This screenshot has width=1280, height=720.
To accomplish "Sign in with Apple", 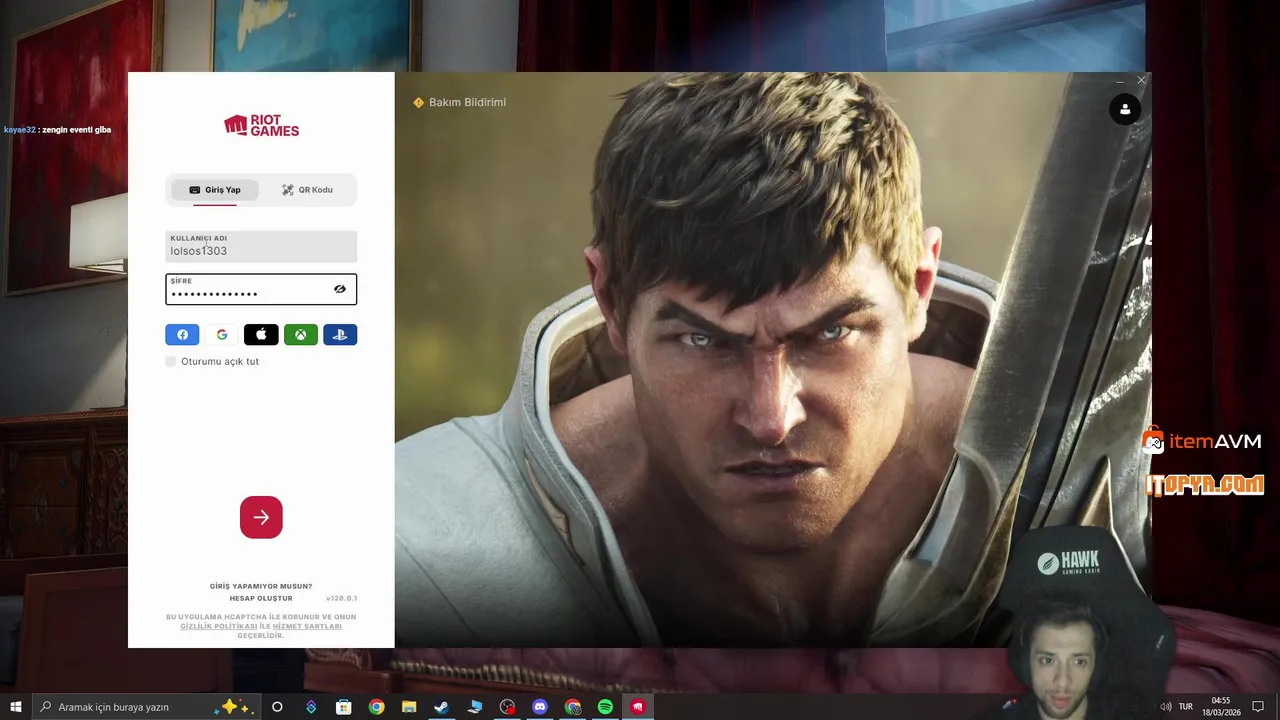I will coord(261,335).
